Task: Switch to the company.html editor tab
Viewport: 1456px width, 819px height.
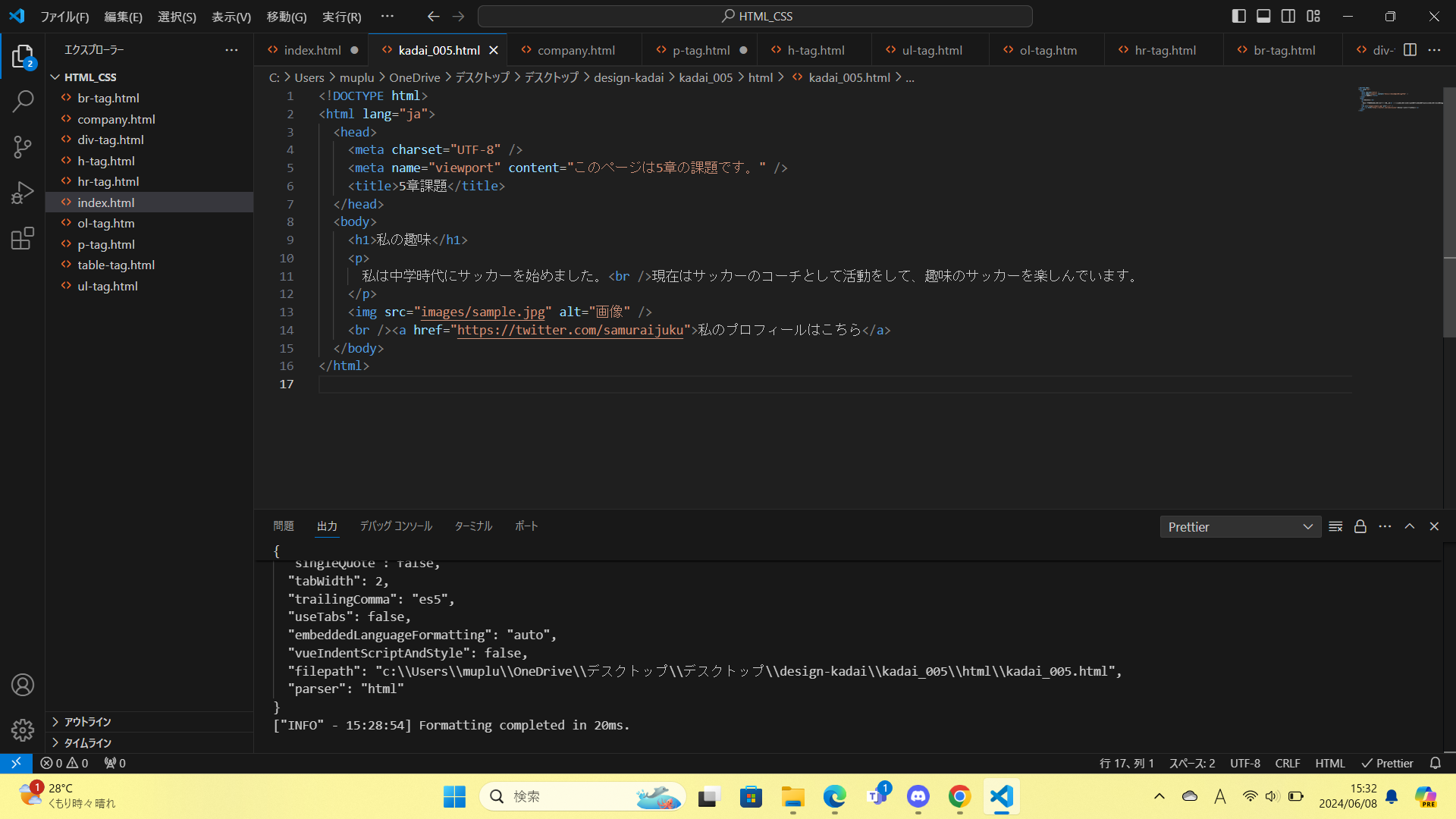Action: (x=576, y=50)
